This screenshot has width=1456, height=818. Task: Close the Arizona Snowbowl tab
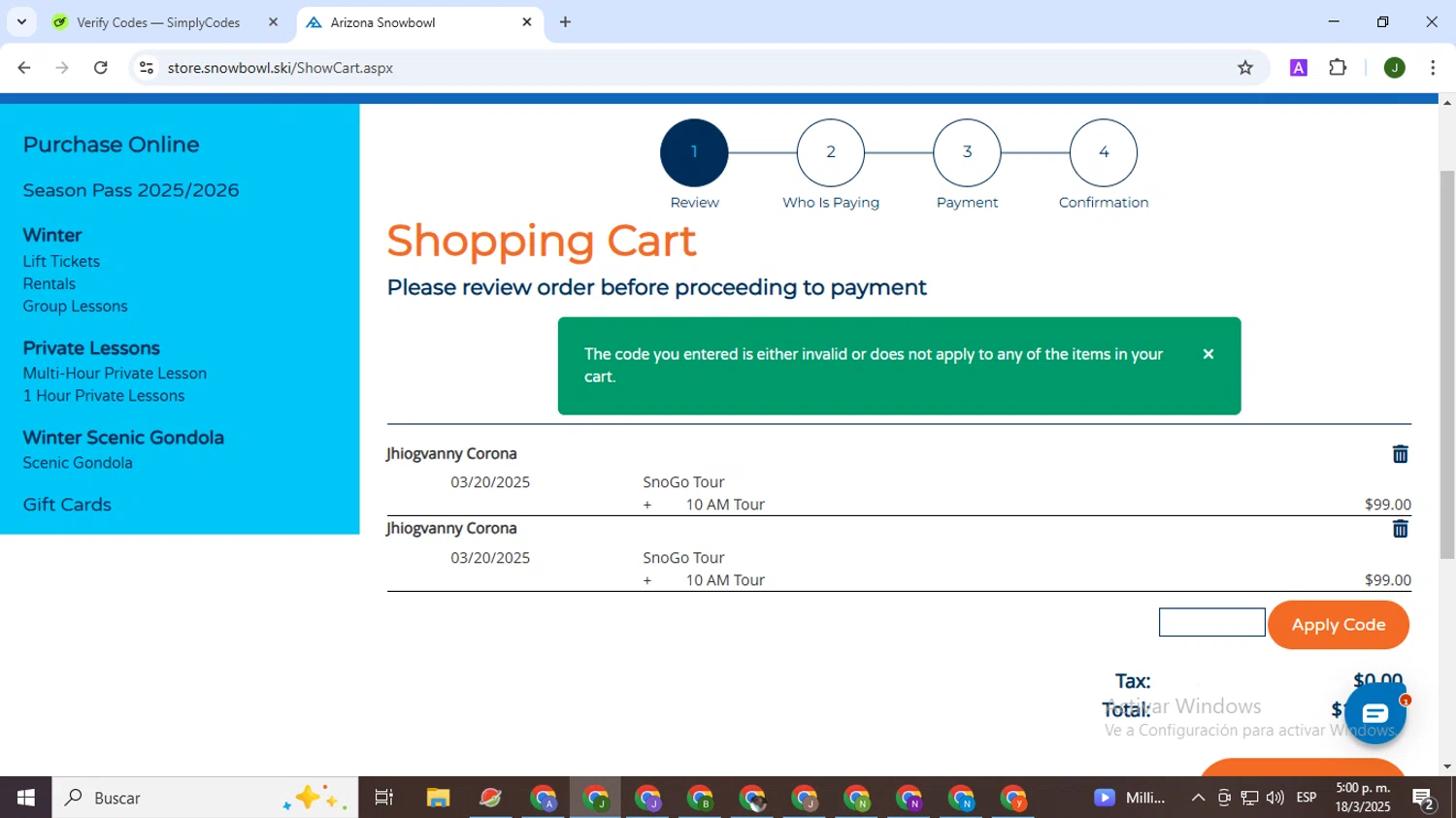[527, 22]
